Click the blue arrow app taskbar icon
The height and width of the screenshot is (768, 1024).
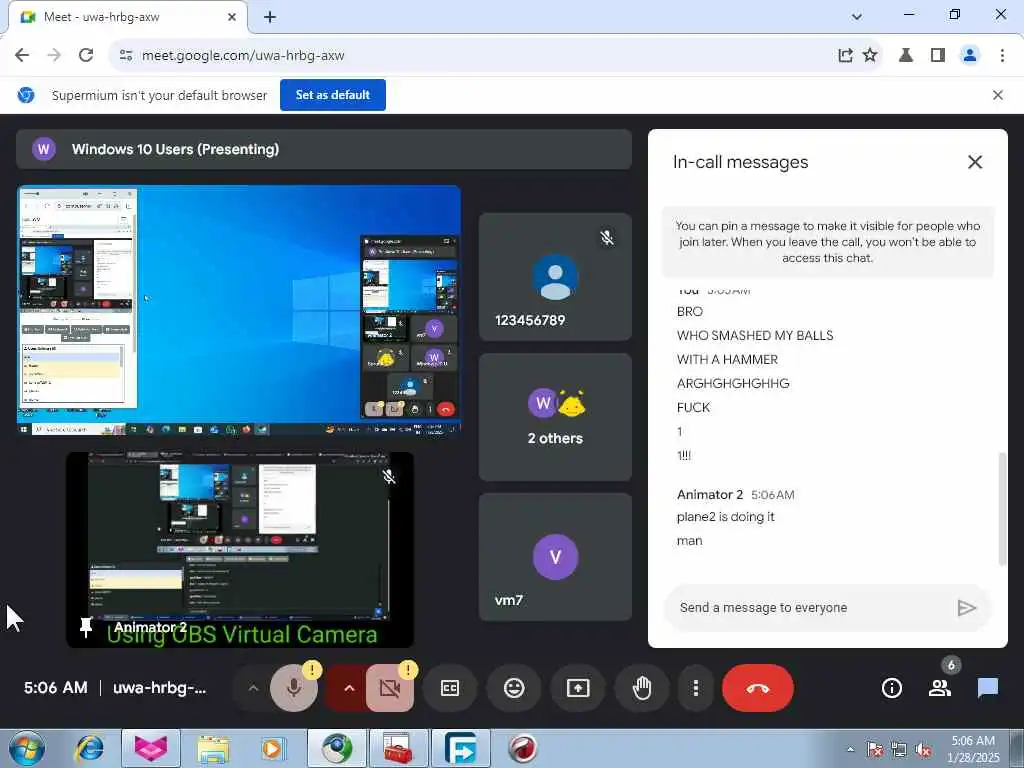point(460,748)
